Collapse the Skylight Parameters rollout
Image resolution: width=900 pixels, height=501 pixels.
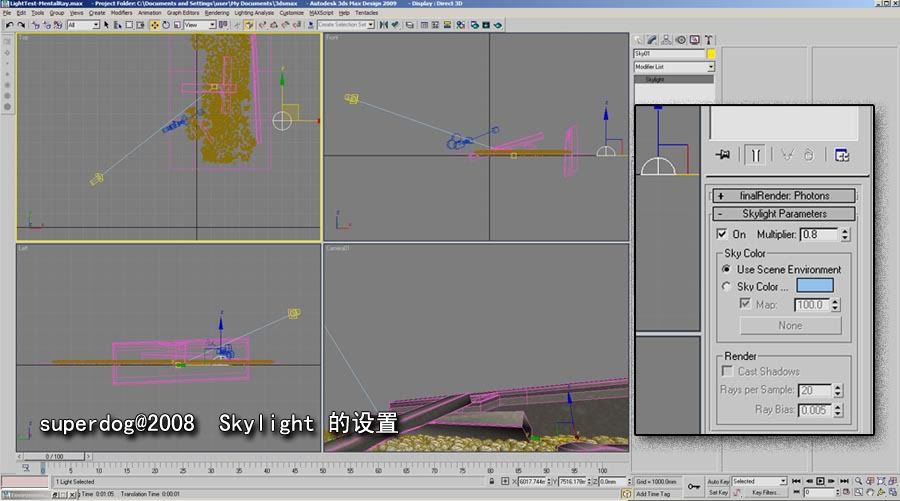point(783,214)
